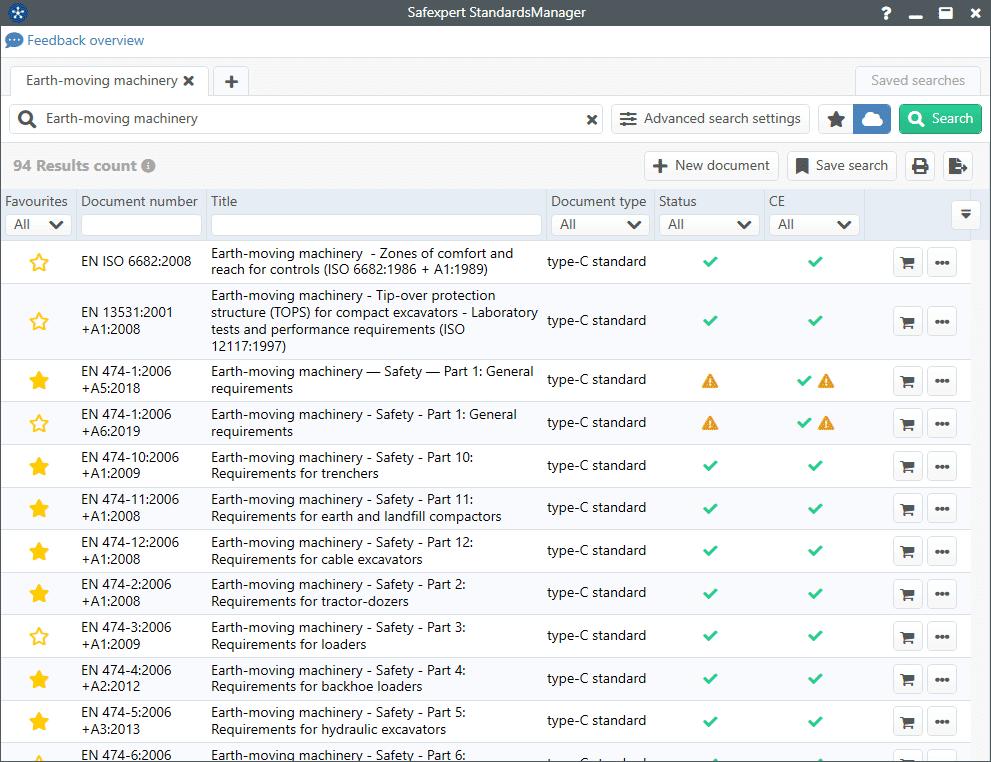The image size is (991, 762).
Task: Open the Document type filter dropdown
Action: click(600, 225)
